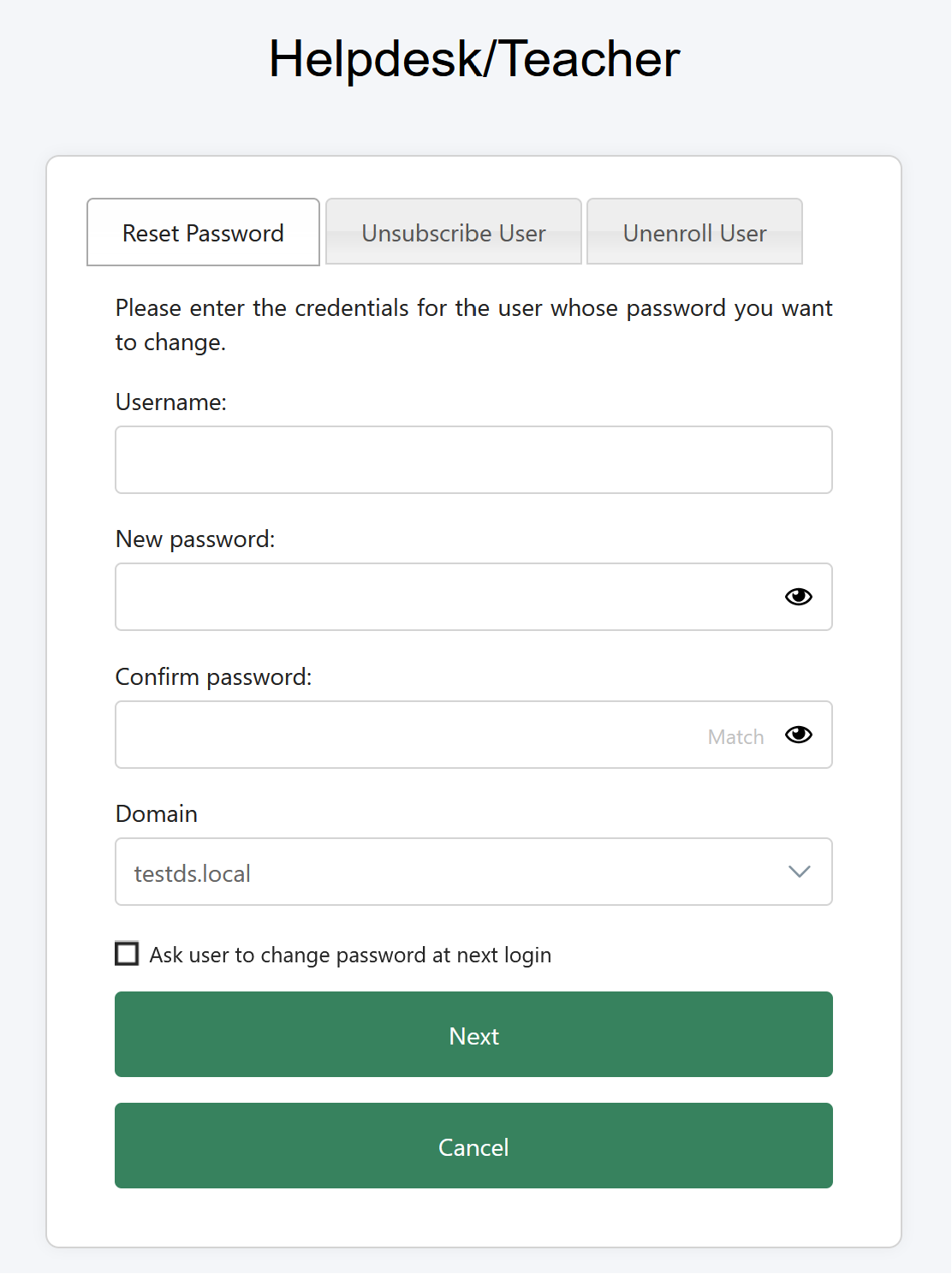Show the New password field contents via eye icon
Image resolution: width=952 pixels, height=1274 pixels.
pos(798,597)
